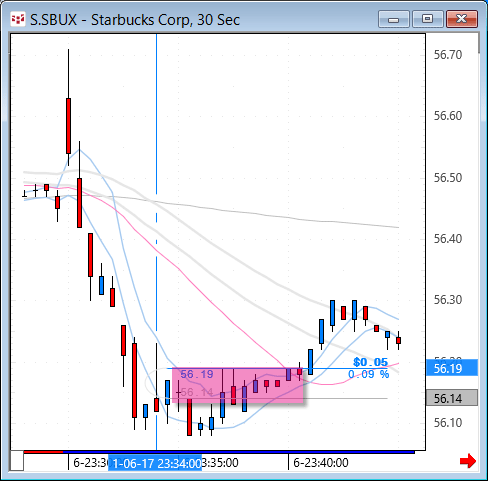Click the $0.05 measurement label
The width and height of the screenshot is (488, 481).
(370, 362)
